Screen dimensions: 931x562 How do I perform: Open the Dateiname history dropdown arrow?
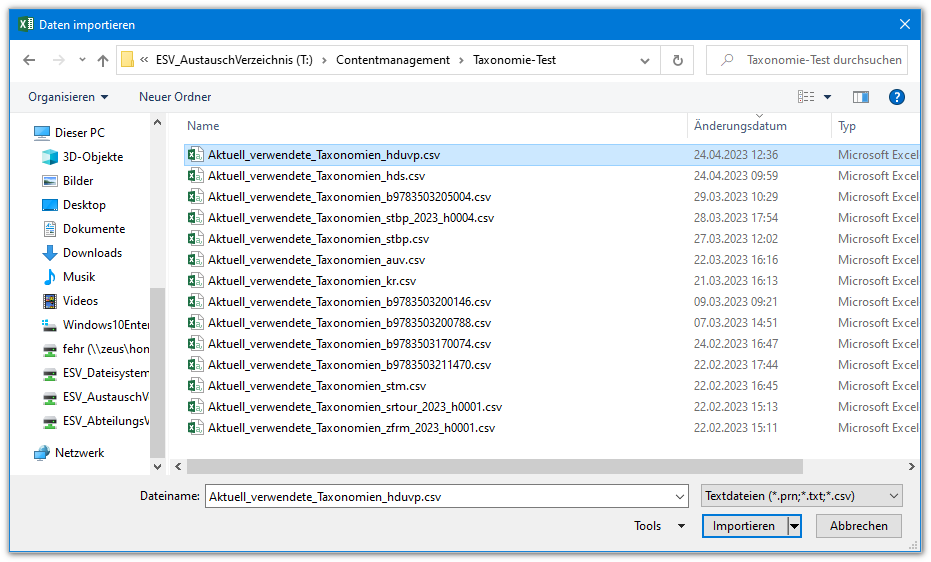point(681,496)
